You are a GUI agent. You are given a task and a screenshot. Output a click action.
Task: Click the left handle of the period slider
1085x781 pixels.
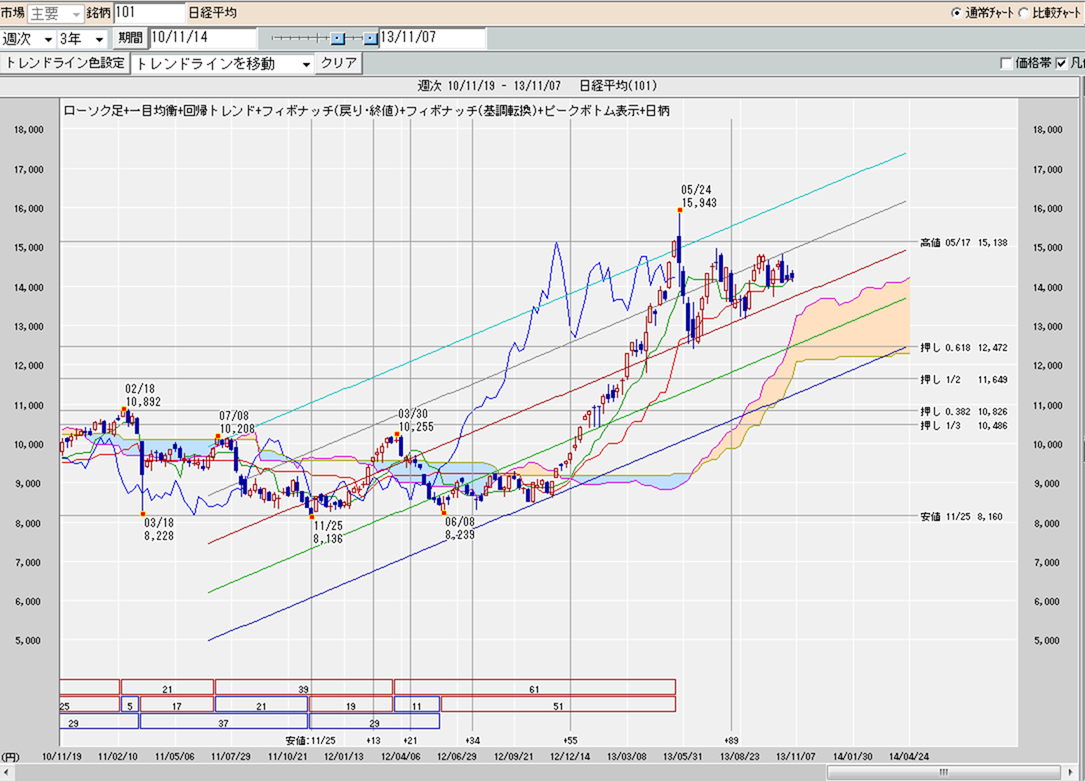pyautogui.click(x=337, y=38)
